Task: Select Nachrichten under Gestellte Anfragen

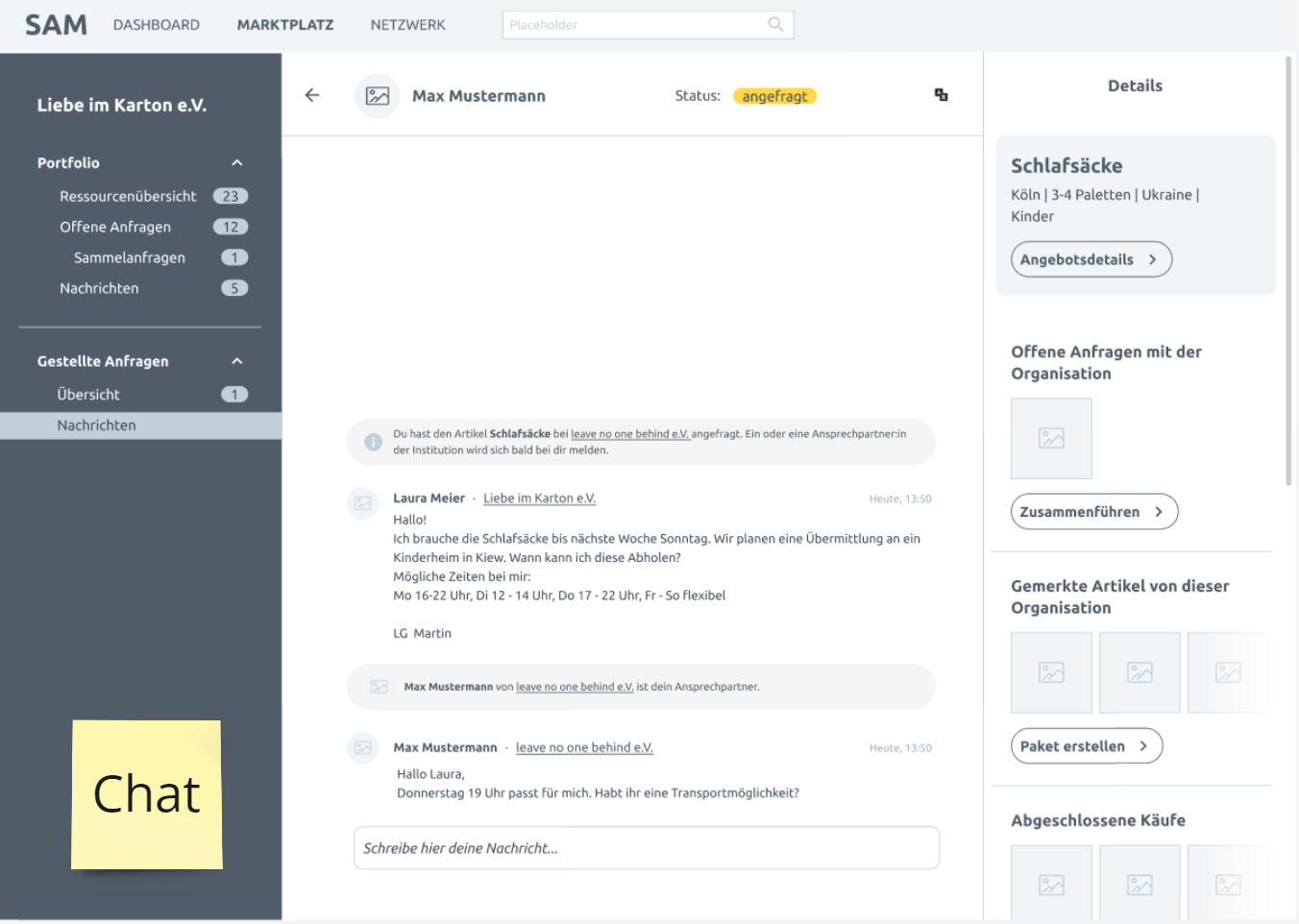Action: pos(140,426)
